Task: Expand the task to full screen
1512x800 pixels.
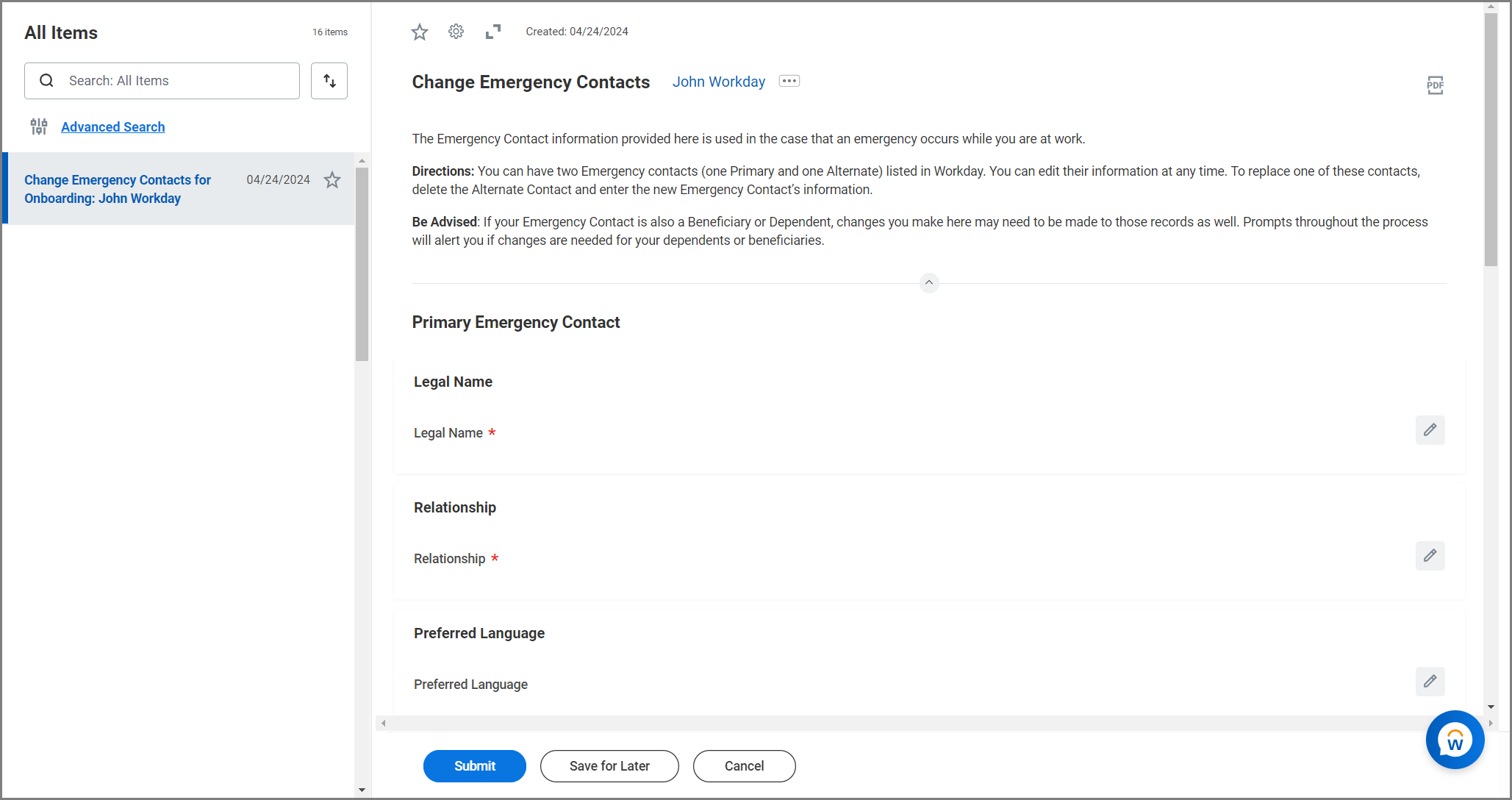Action: click(x=493, y=32)
